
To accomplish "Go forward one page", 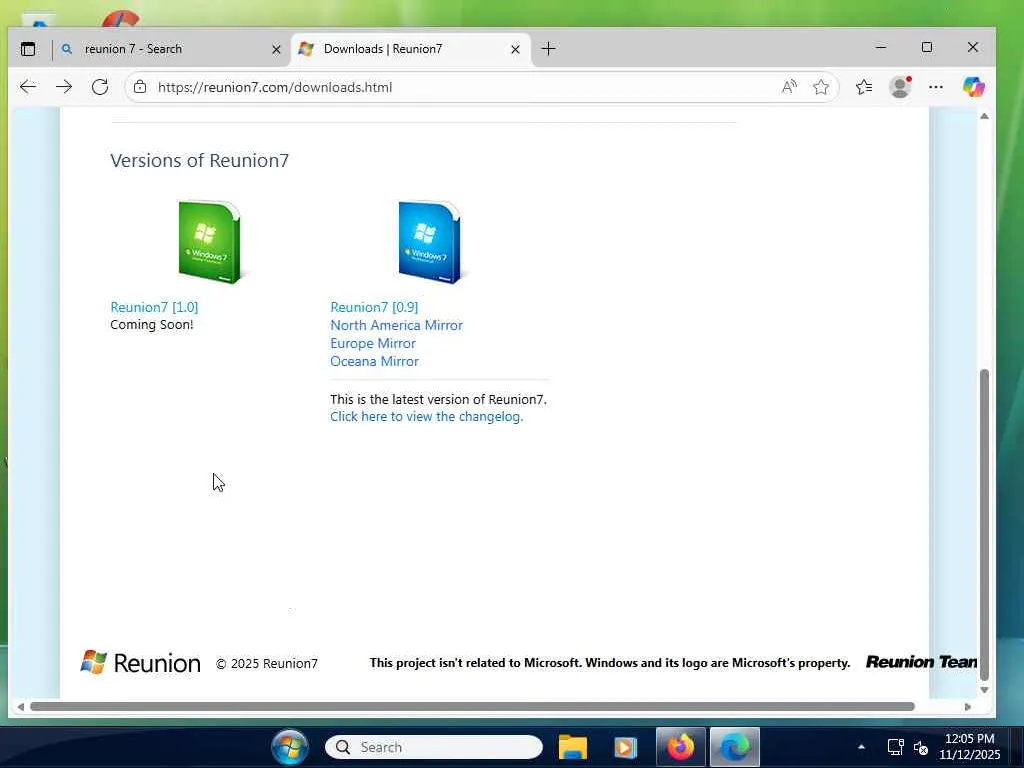I will [x=64, y=87].
